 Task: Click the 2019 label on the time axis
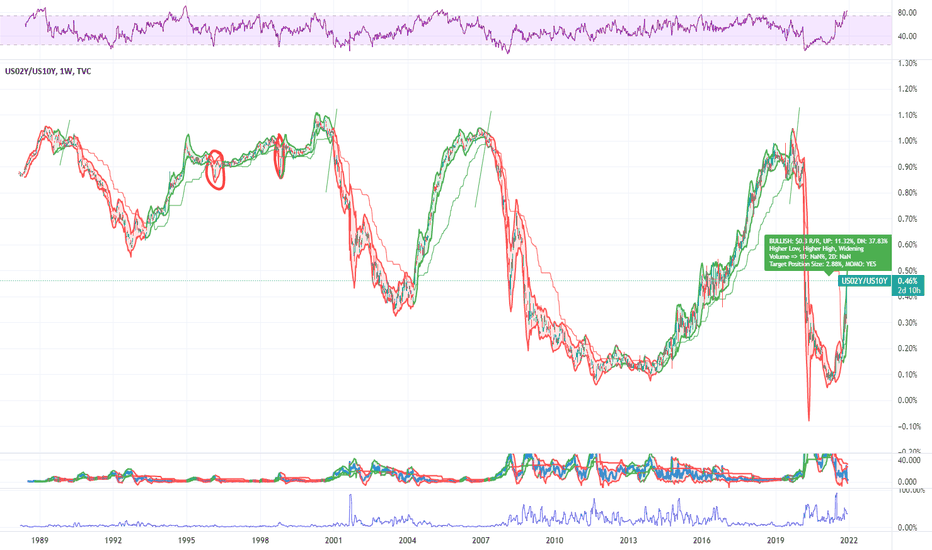click(x=775, y=540)
